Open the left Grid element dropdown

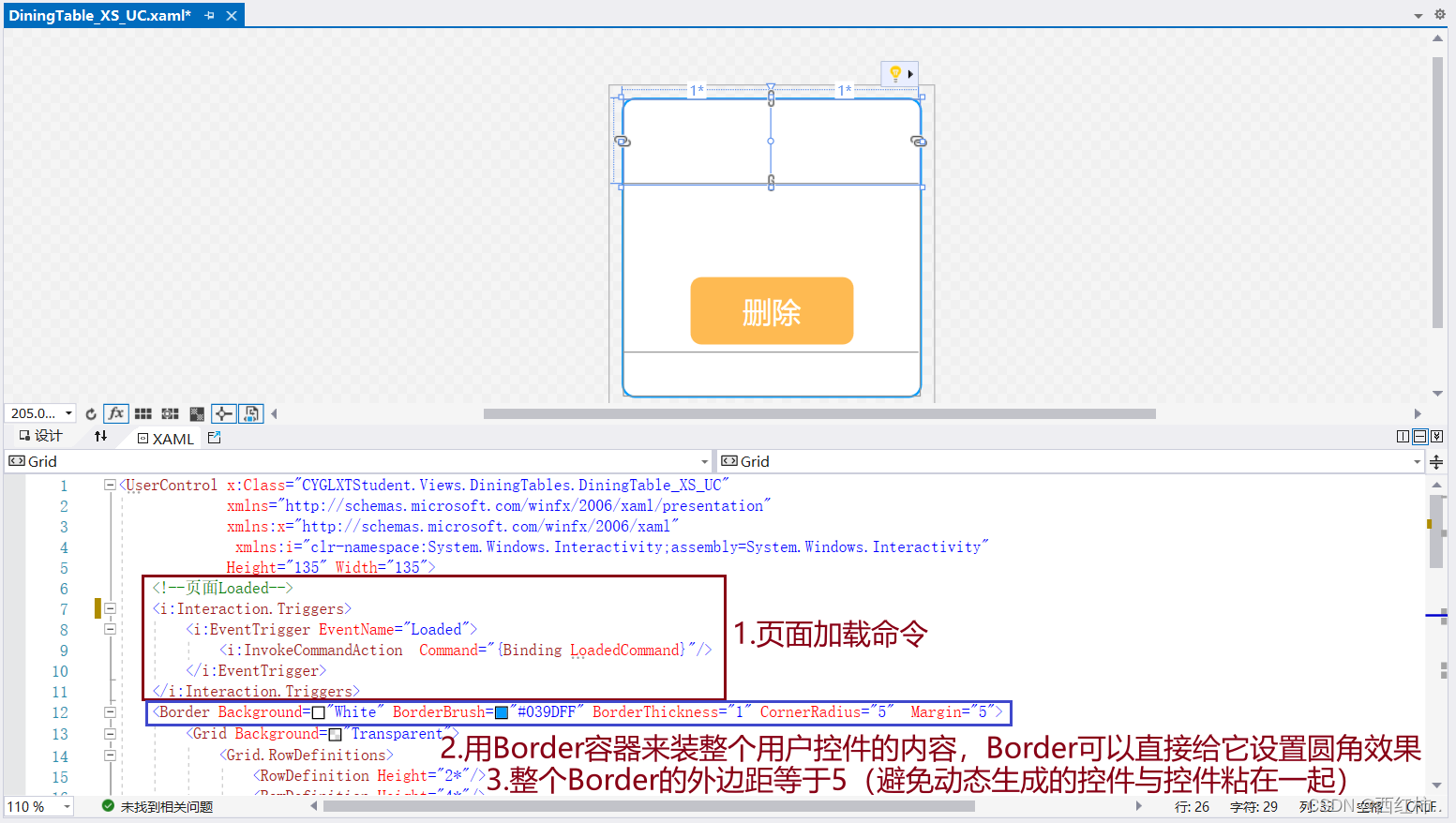point(705,462)
